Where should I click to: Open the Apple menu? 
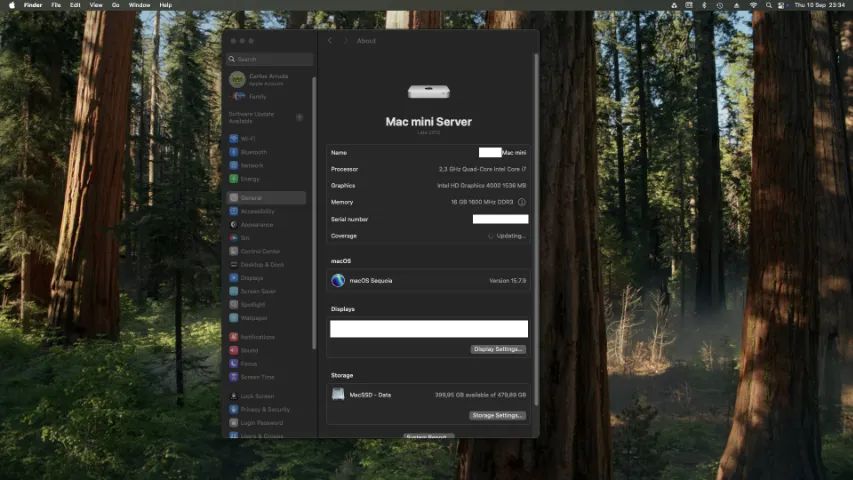click(11, 5)
